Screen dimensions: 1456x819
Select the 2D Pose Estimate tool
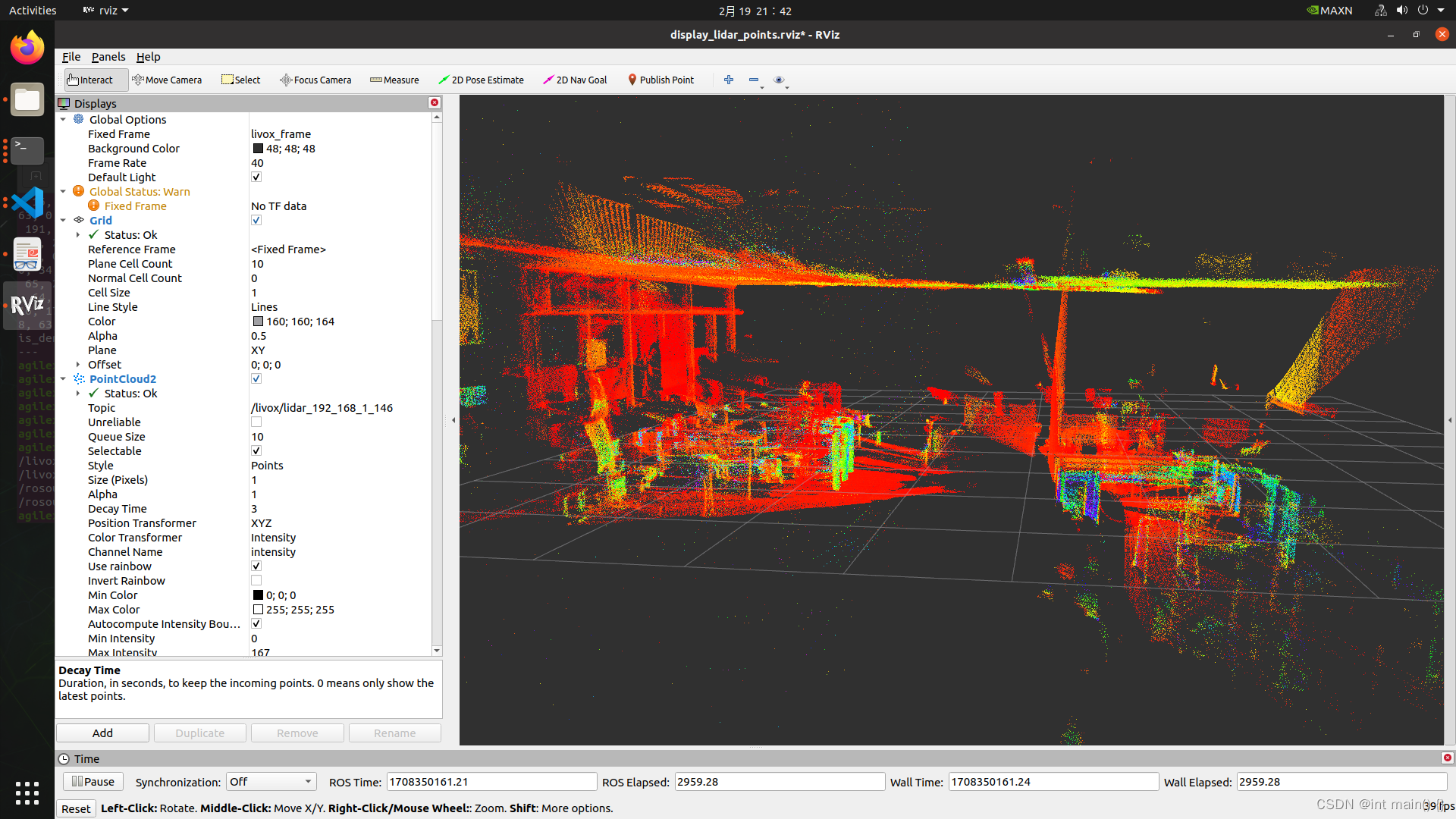pyautogui.click(x=482, y=80)
